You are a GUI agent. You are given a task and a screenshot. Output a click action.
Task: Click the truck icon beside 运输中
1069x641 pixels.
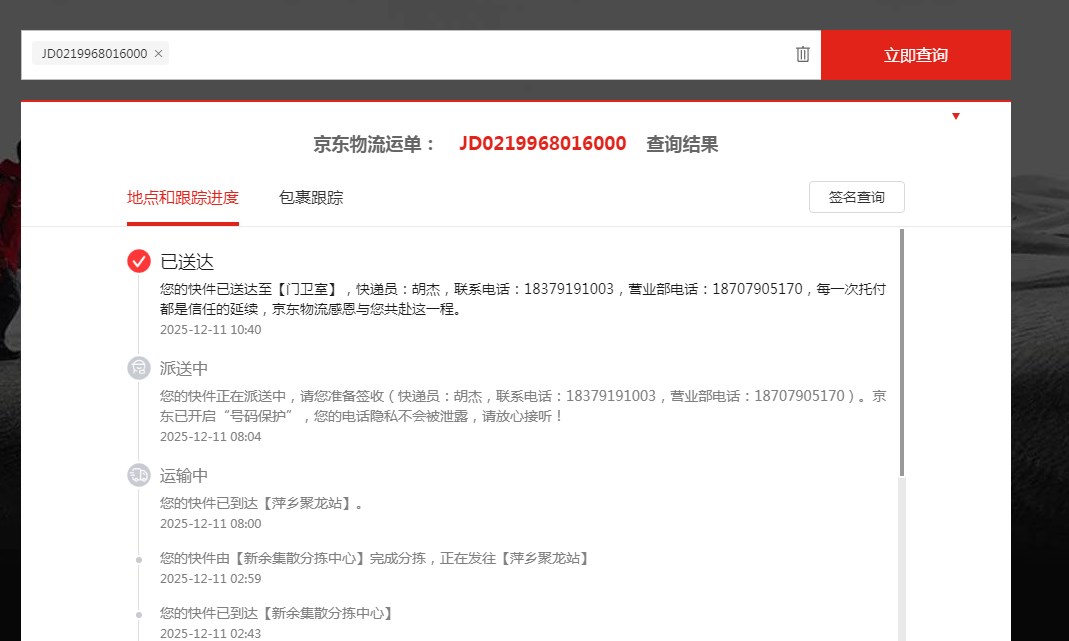[139, 475]
